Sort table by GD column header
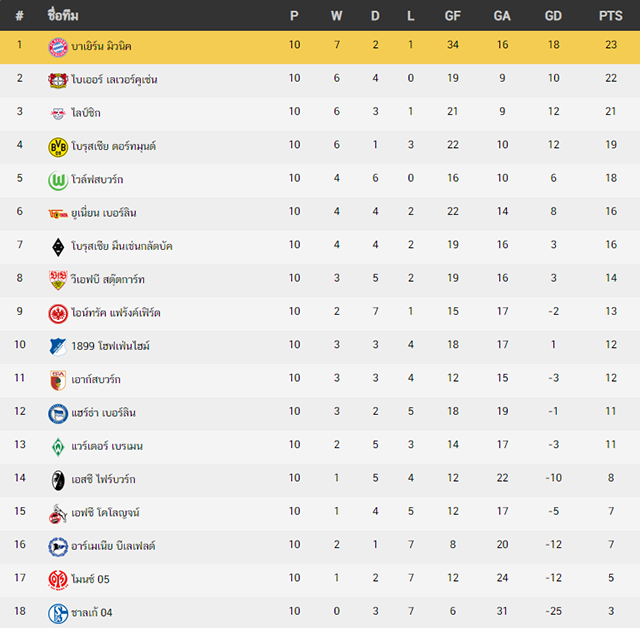The image size is (640, 628). [x=553, y=16]
